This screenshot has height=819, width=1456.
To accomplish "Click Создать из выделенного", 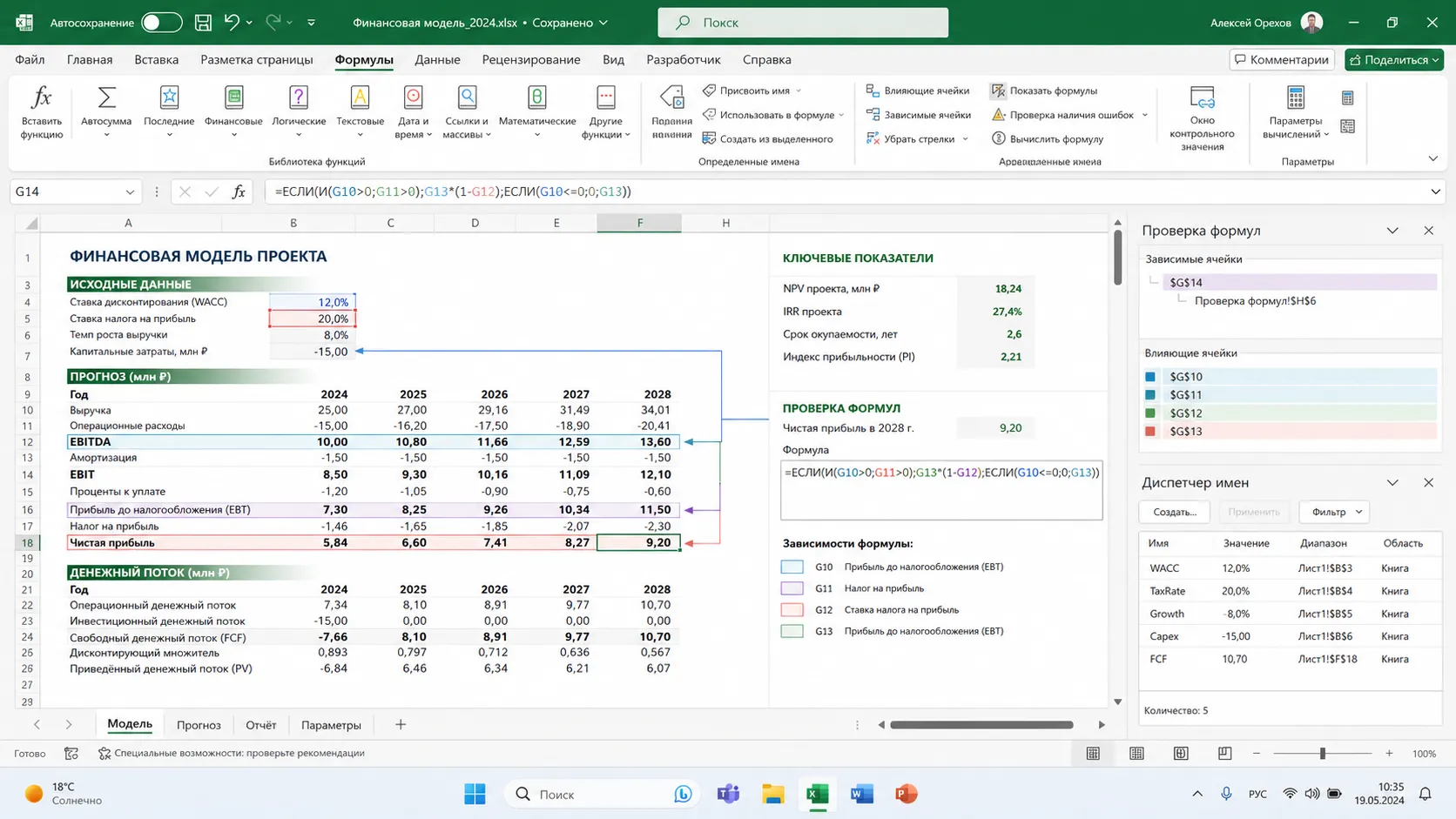I will pyautogui.click(x=767, y=138).
